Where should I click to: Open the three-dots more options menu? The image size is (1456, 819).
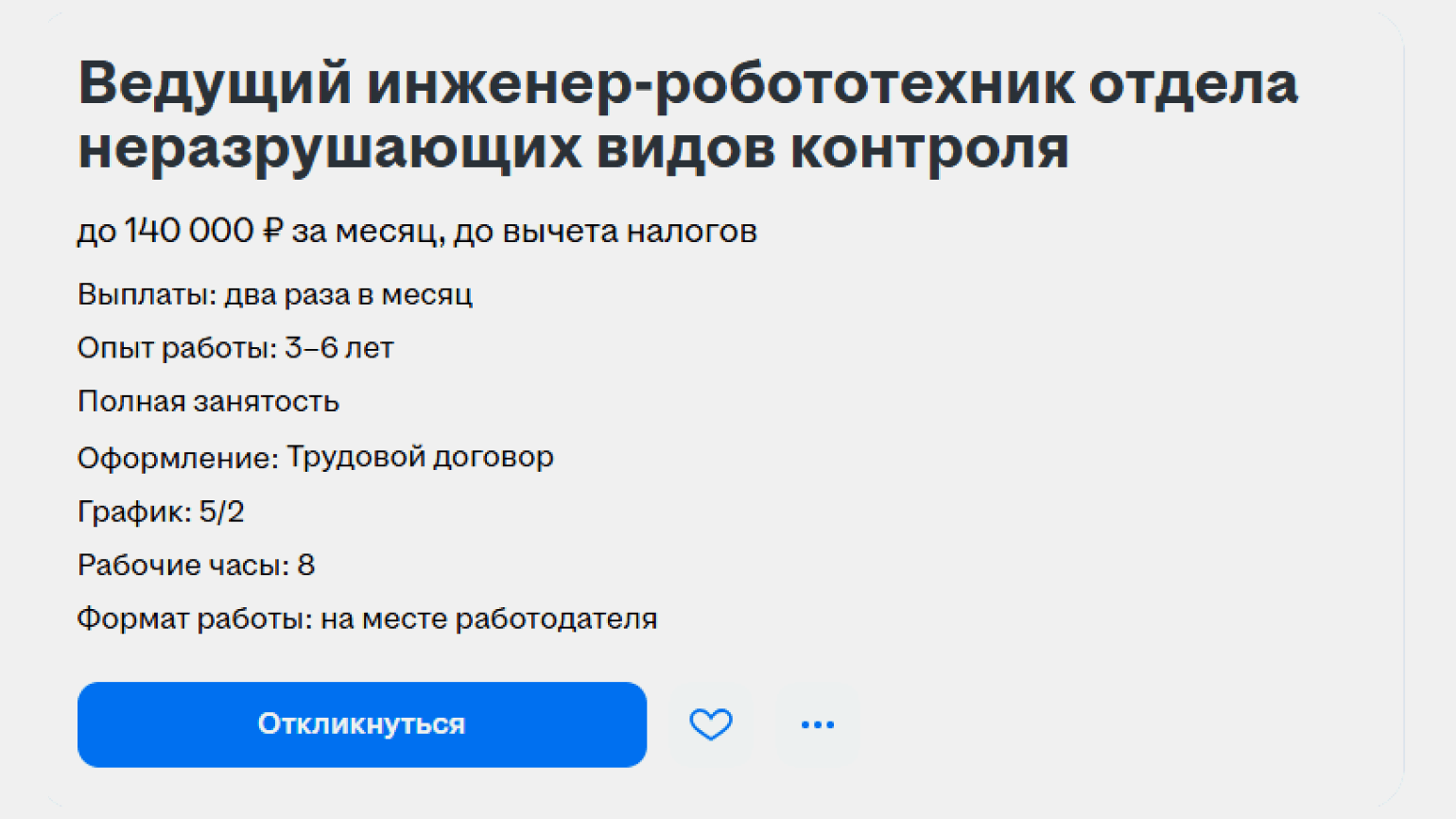[x=817, y=724]
